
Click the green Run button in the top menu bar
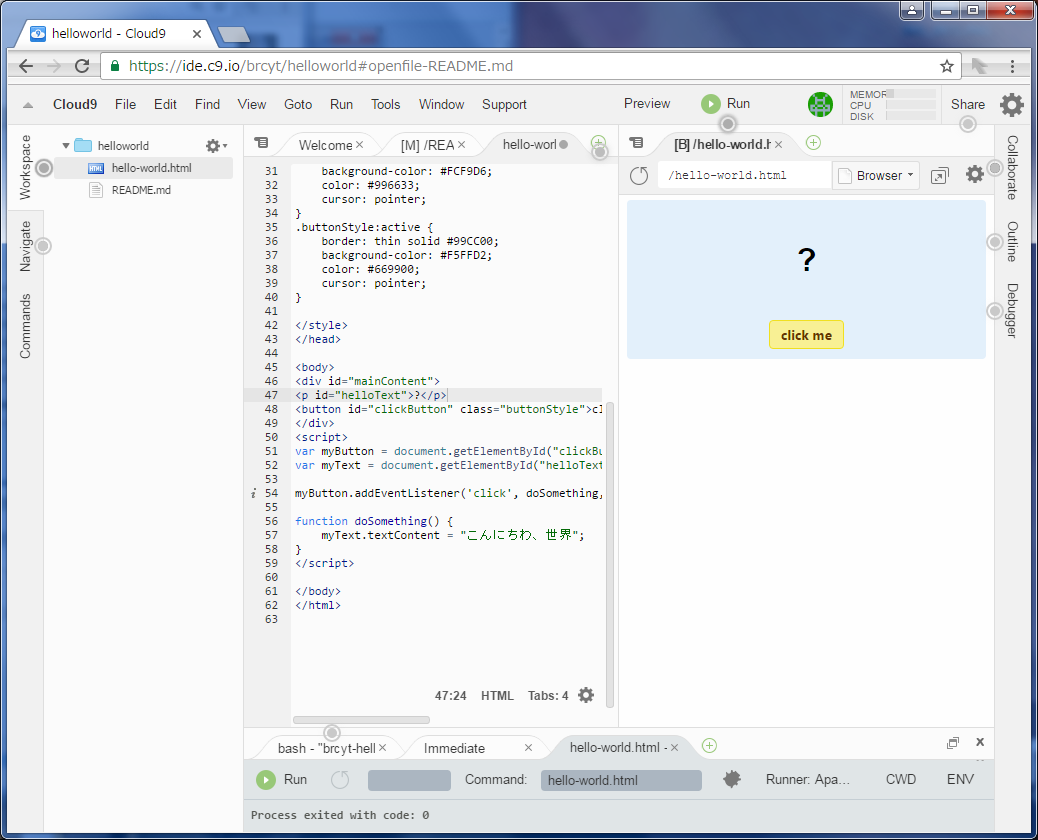click(726, 104)
